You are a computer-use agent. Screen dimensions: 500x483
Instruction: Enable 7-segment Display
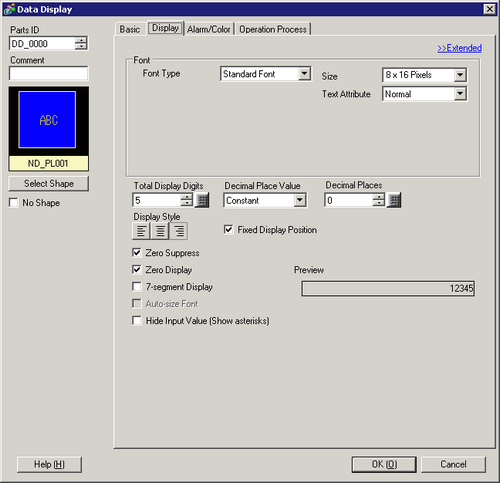coord(137,286)
